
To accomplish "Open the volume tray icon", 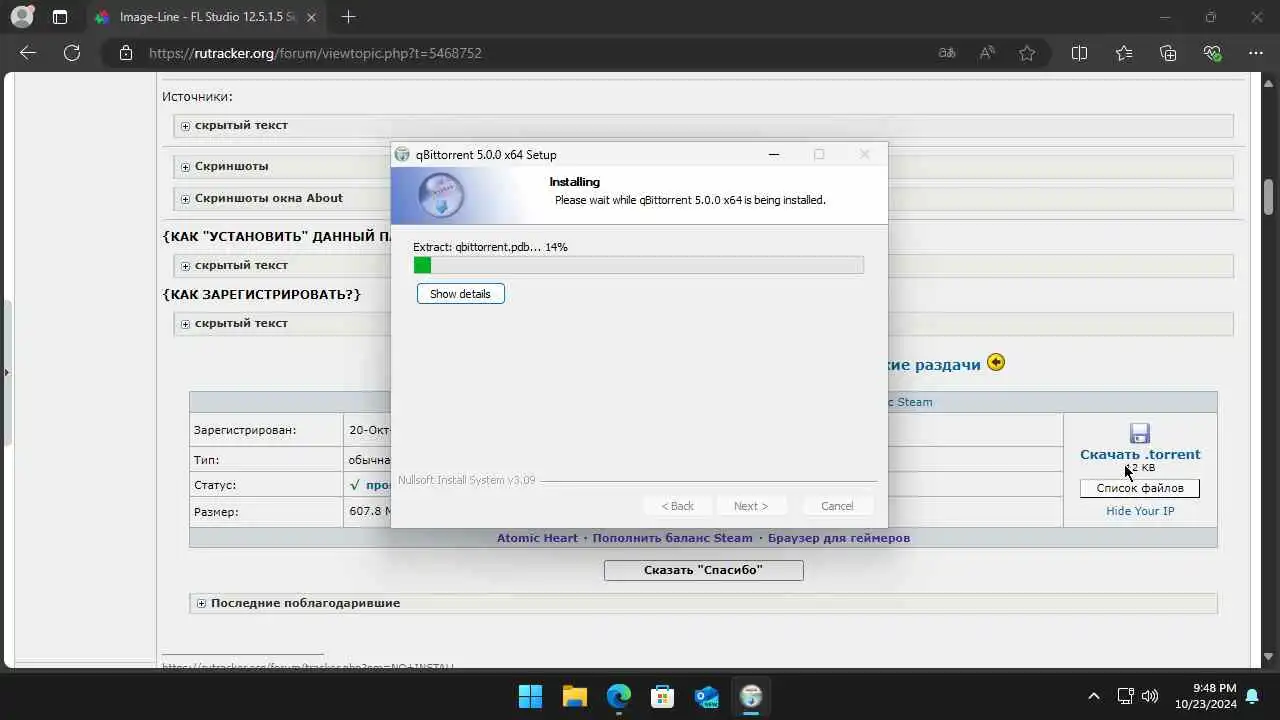I will coord(1150,696).
